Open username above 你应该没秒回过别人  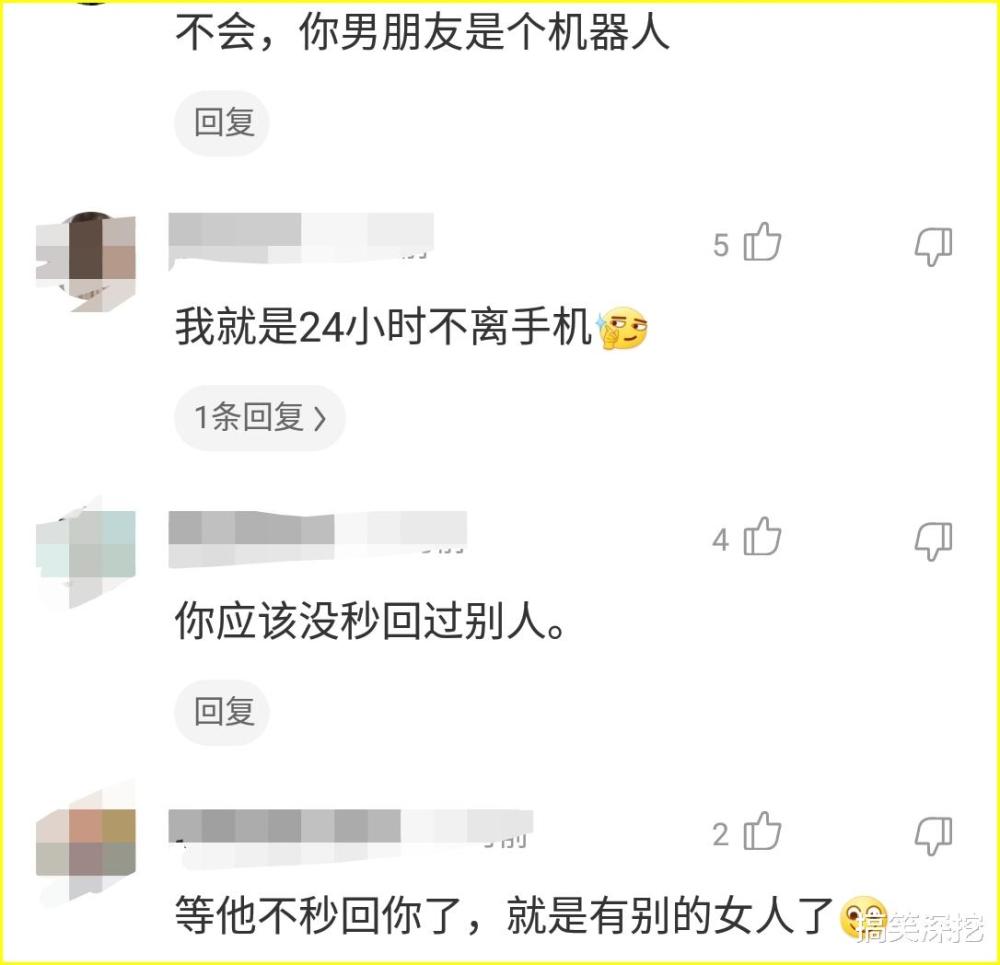(318, 538)
